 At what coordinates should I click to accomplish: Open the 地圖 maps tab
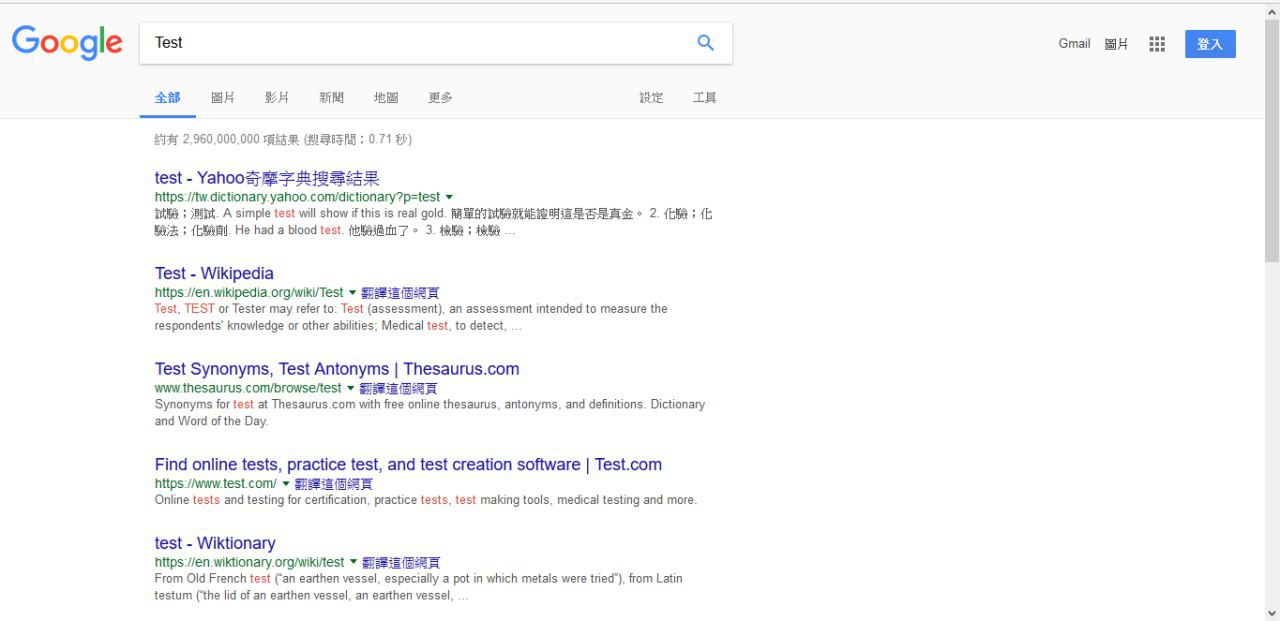pos(386,98)
